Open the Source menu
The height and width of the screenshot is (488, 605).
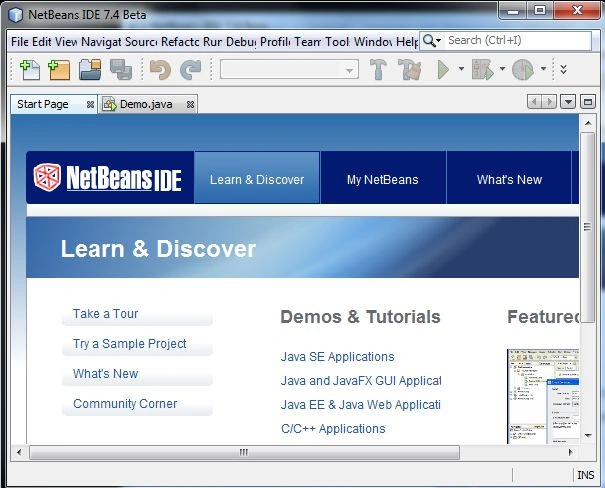click(x=141, y=41)
